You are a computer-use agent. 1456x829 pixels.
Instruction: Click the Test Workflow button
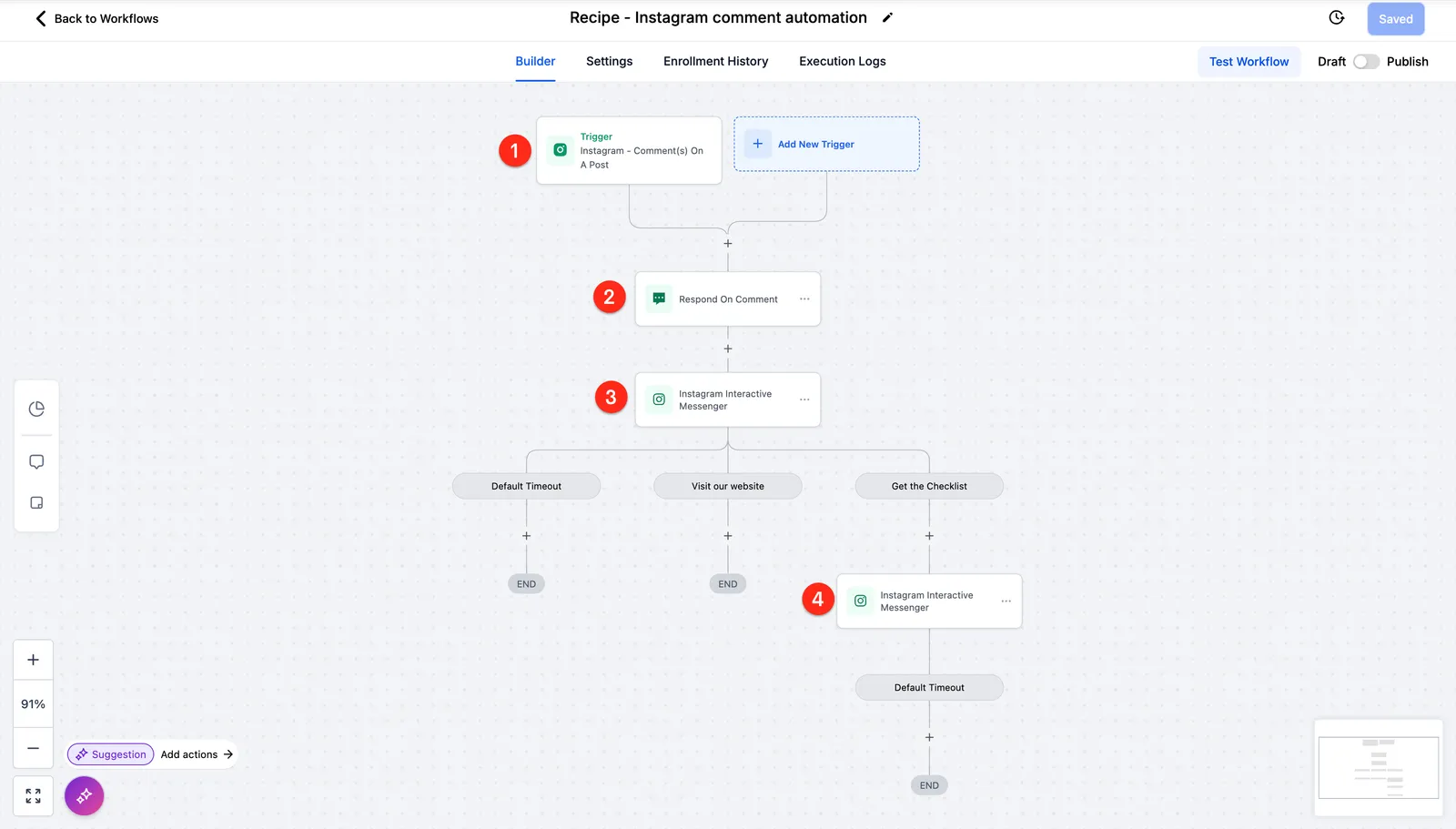(x=1249, y=62)
